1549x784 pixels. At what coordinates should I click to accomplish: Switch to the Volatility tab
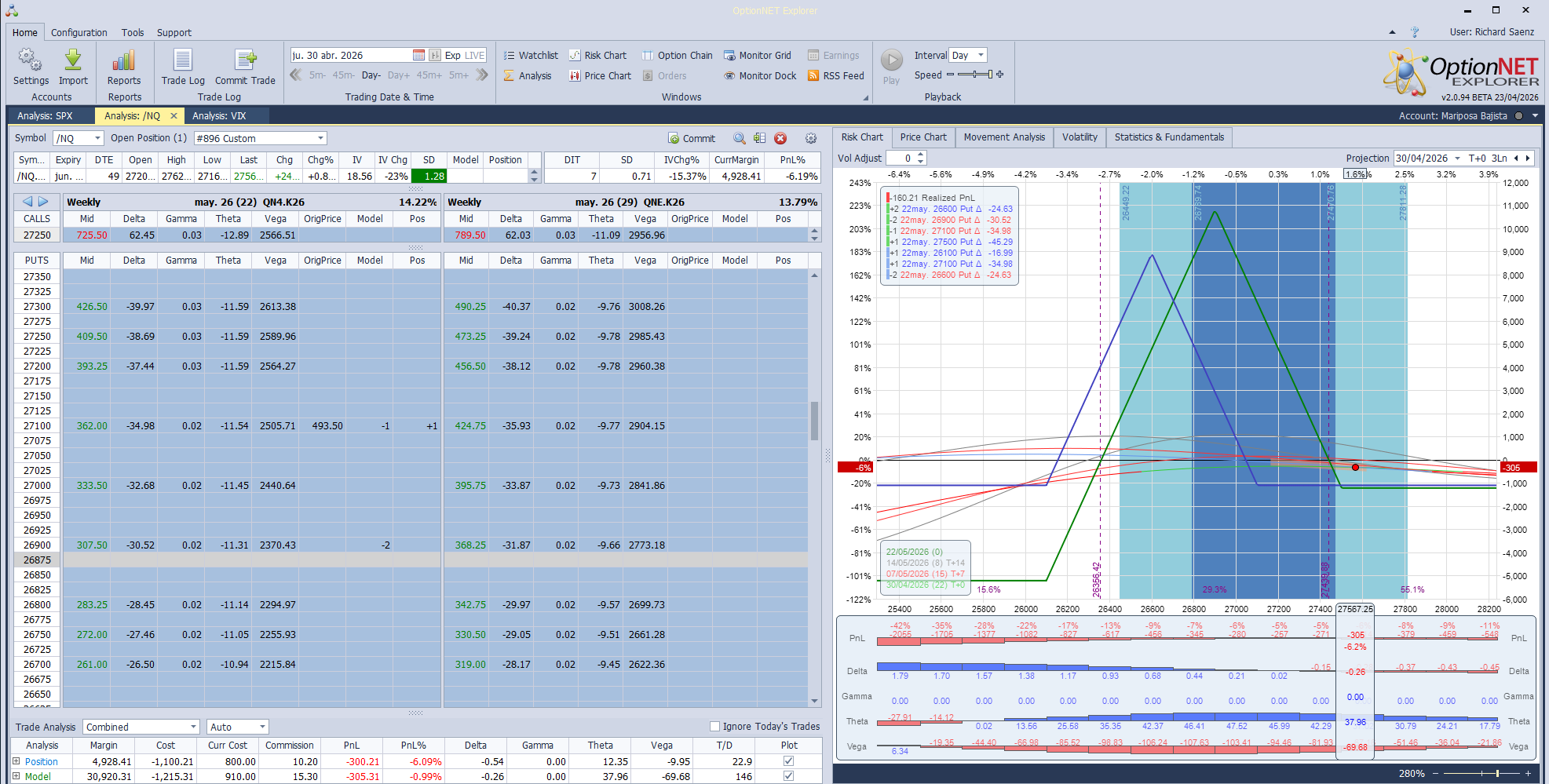click(x=1080, y=137)
